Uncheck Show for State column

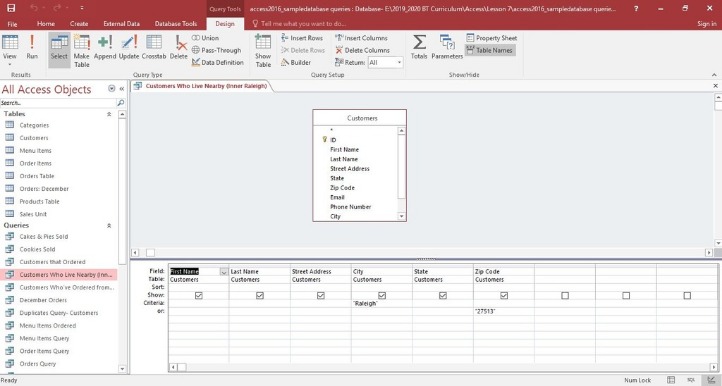(443, 295)
